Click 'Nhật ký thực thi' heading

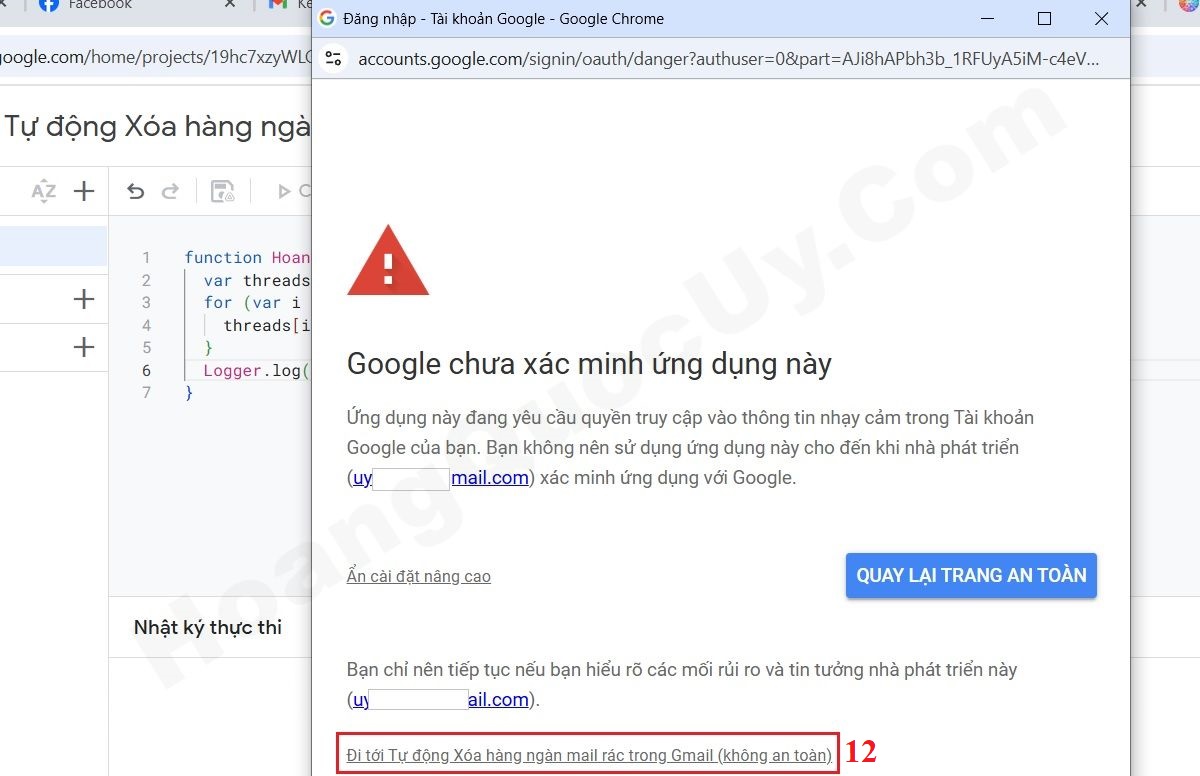208,627
